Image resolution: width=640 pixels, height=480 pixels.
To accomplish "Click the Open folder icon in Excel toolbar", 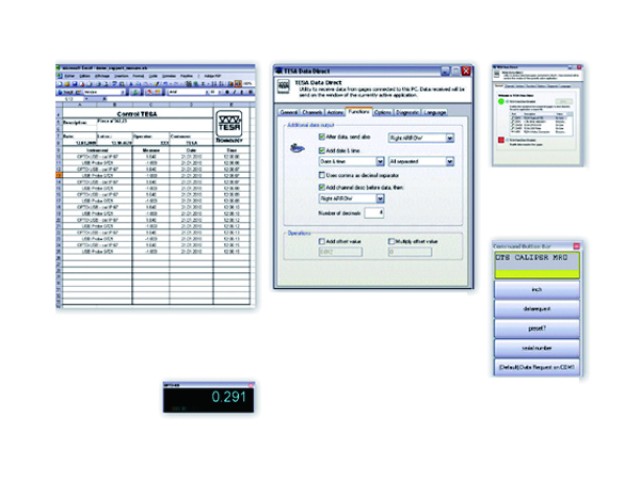I will coord(67,84).
